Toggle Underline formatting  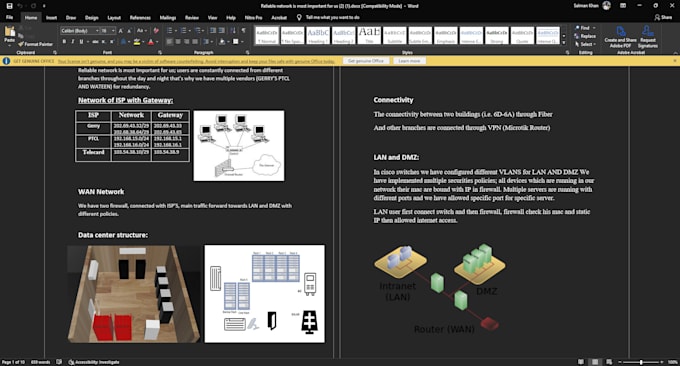click(x=81, y=42)
